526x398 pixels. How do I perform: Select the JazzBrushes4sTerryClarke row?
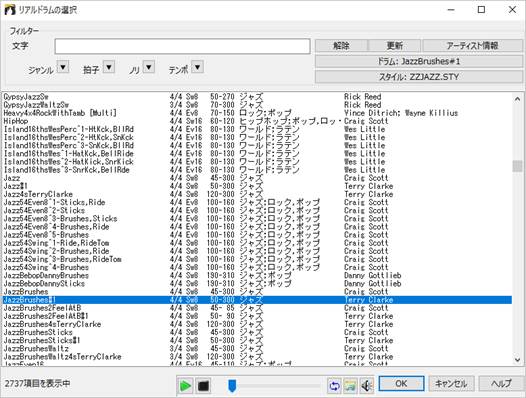pos(257,324)
